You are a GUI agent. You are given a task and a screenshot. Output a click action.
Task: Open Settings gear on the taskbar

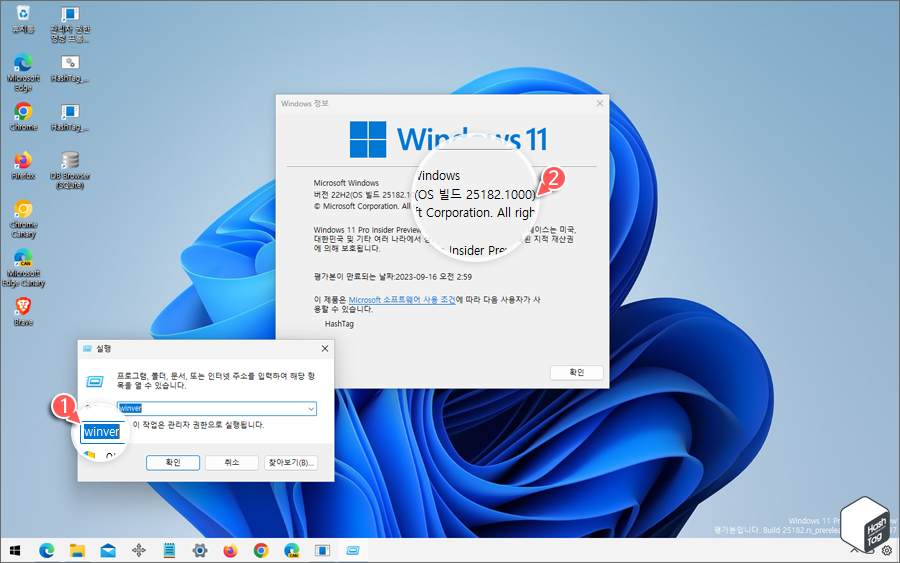(x=200, y=551)
